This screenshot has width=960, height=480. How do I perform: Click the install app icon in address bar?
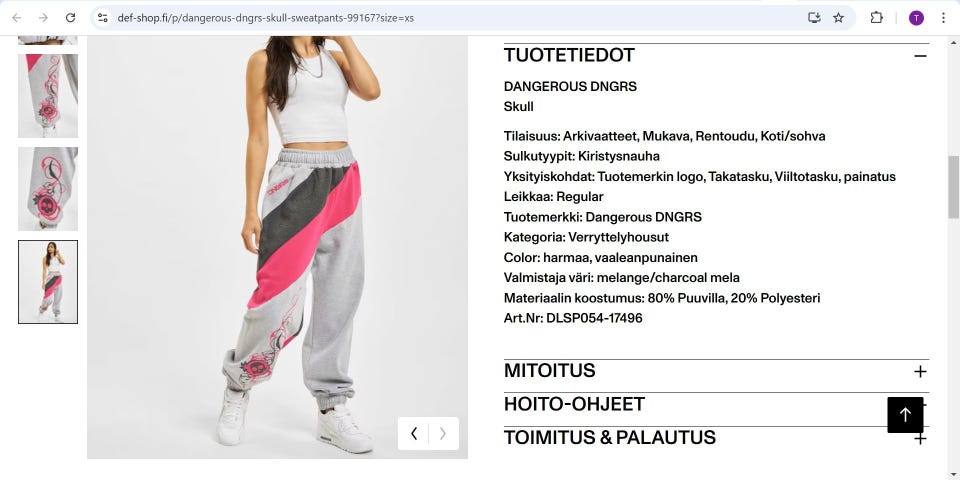(x=814, y=18)
